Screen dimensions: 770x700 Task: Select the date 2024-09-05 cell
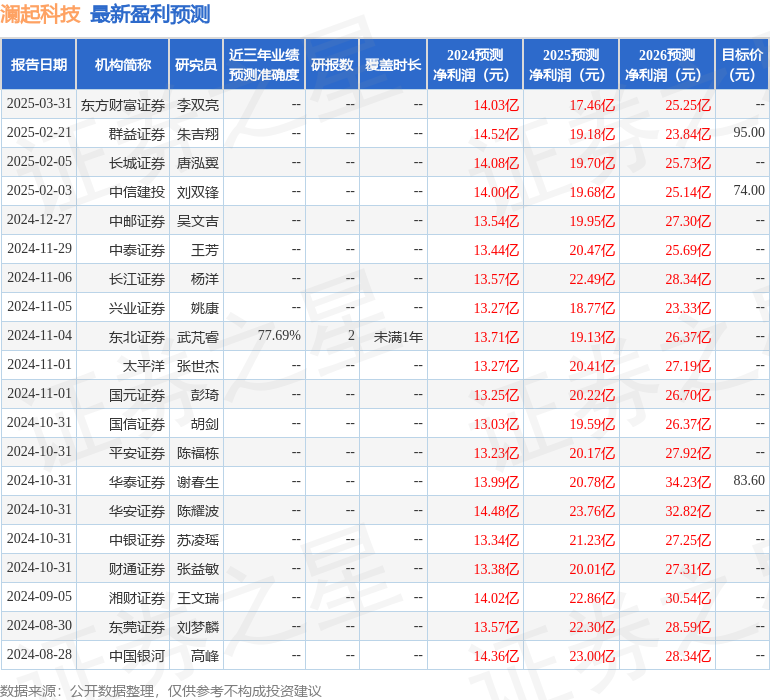(39, 596)
